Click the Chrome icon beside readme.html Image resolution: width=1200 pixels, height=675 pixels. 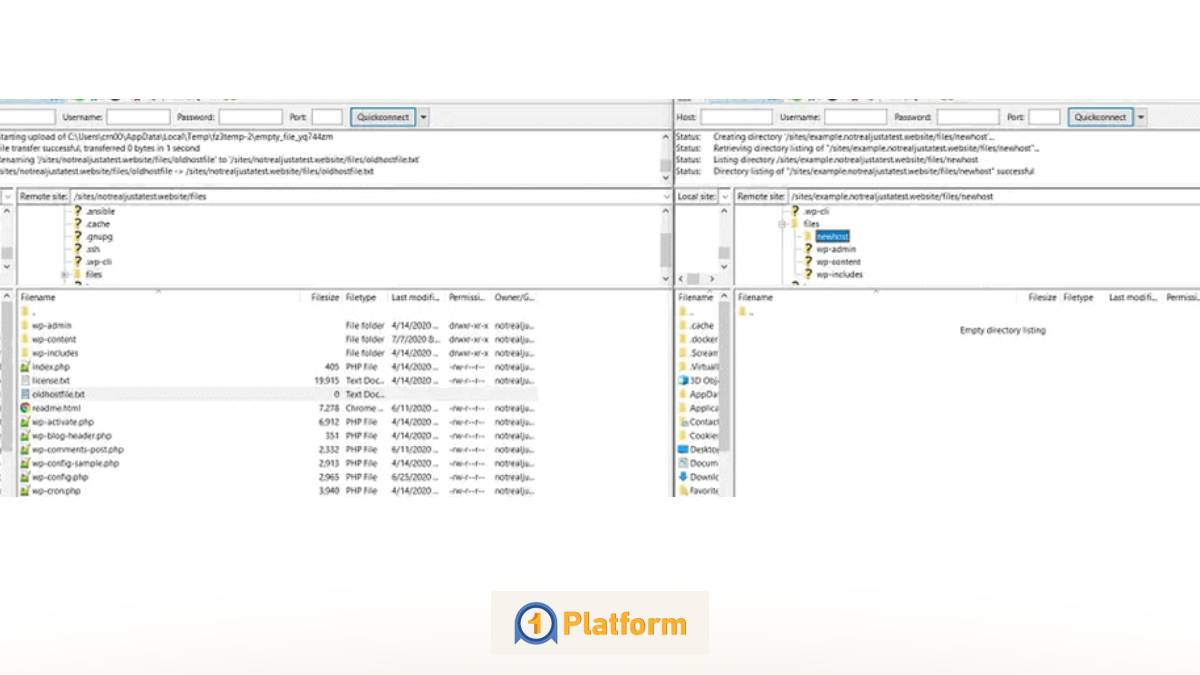[x=25, y=408]
